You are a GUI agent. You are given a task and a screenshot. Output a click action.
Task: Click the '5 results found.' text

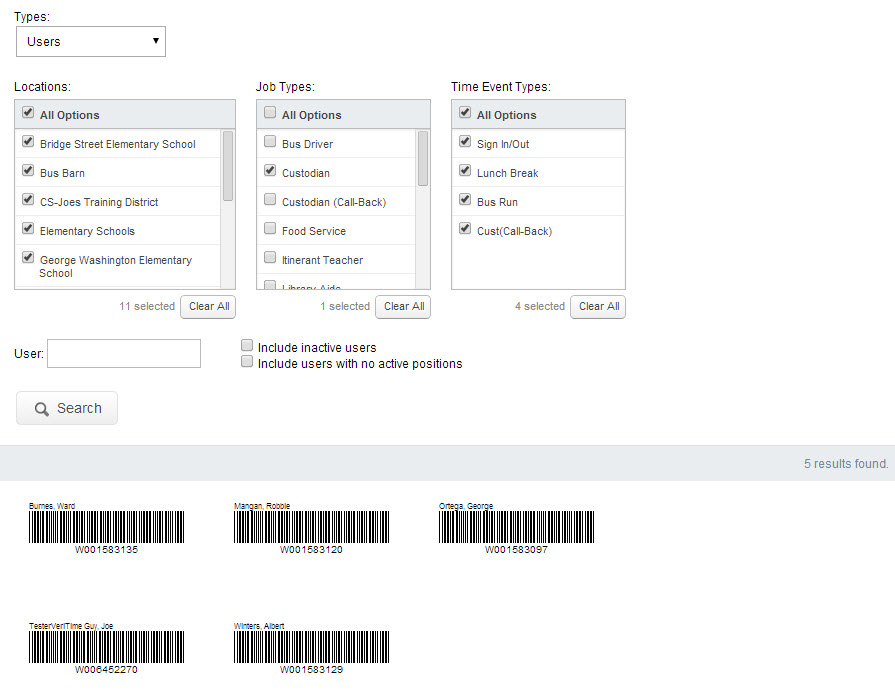click(846, 463)
